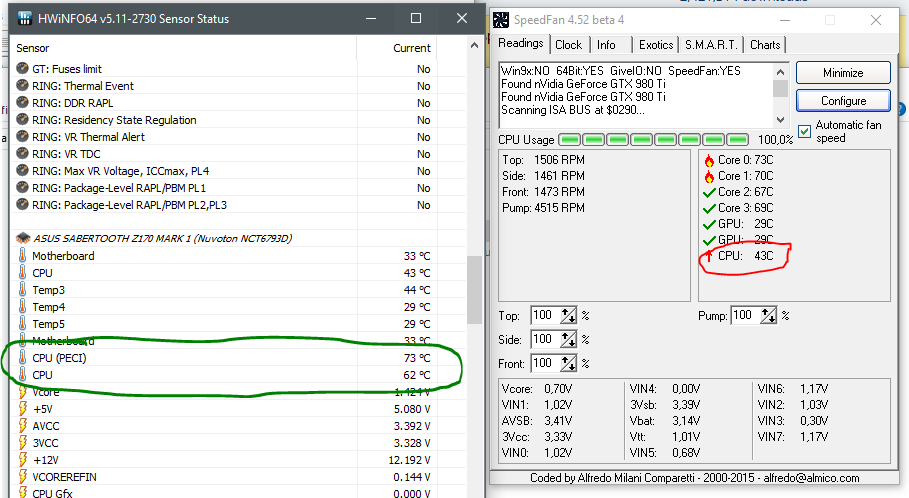The height and width of the screenshot is (498, 909).
Task: Open the Exotics tab
Action: pyautogui.click(x=656, y=45)
